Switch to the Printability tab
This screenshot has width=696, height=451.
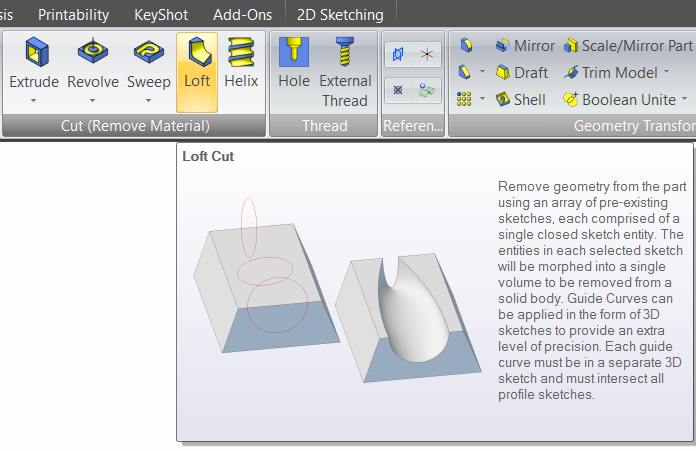[x=73, y=14]
